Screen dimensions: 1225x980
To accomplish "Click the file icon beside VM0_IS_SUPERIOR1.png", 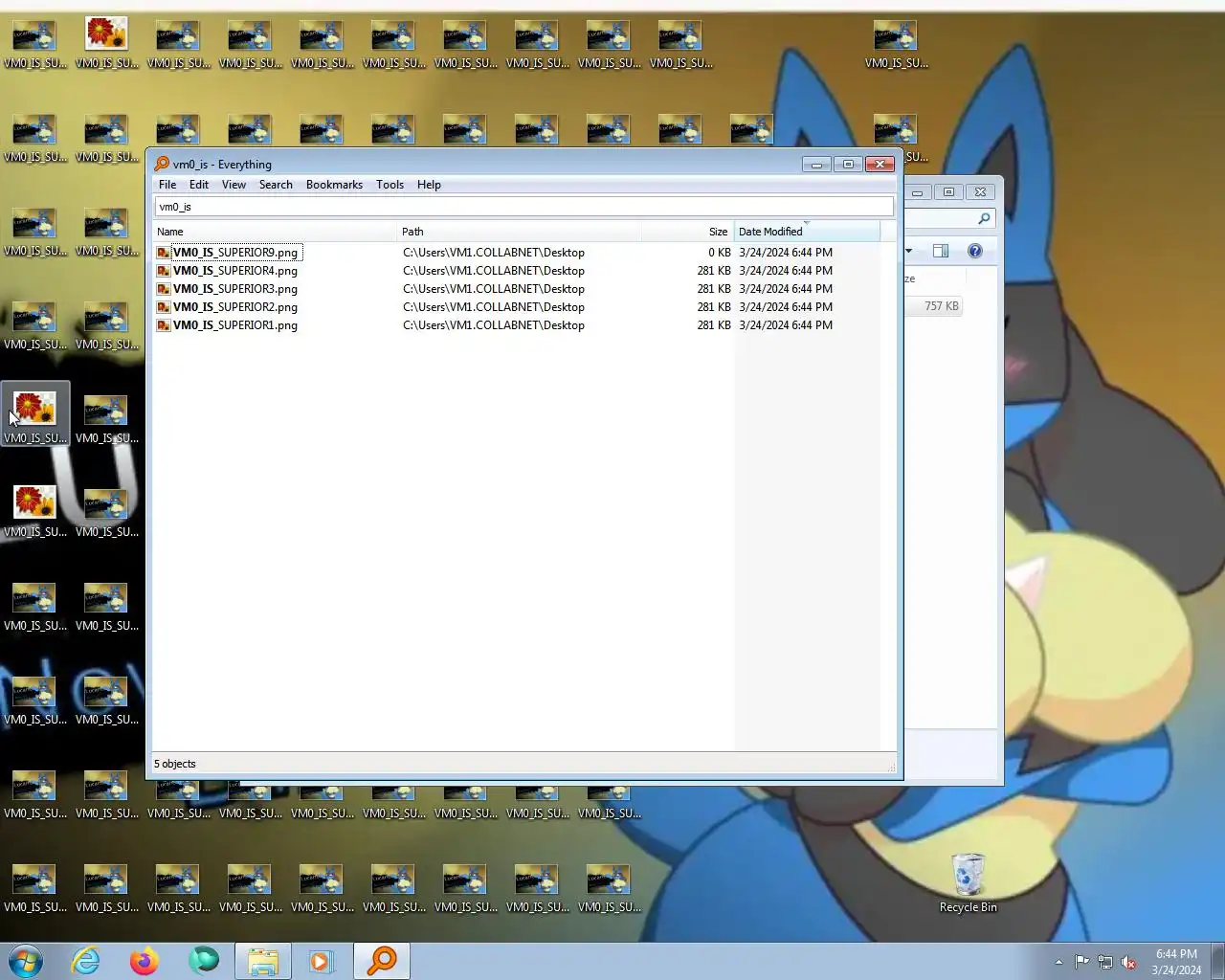I will click(164, 325).
